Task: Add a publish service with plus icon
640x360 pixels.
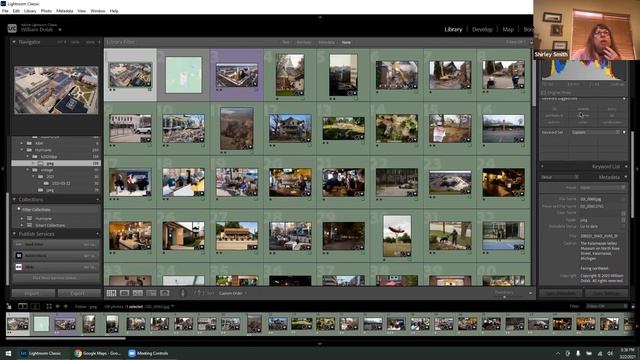Action: (98, 234)
